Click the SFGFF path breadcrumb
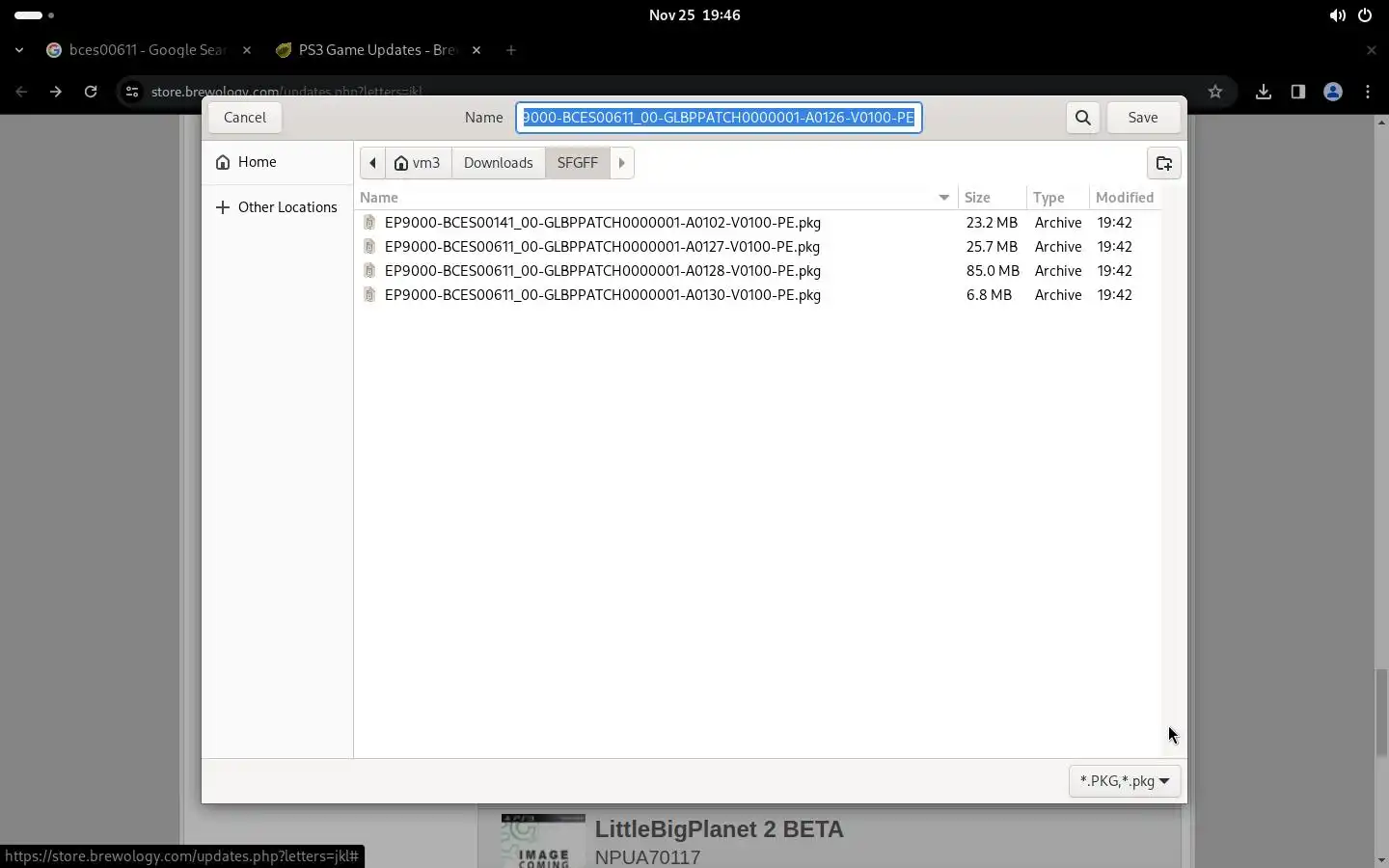This screenshot has width=1389, height=868. (578, 163)
